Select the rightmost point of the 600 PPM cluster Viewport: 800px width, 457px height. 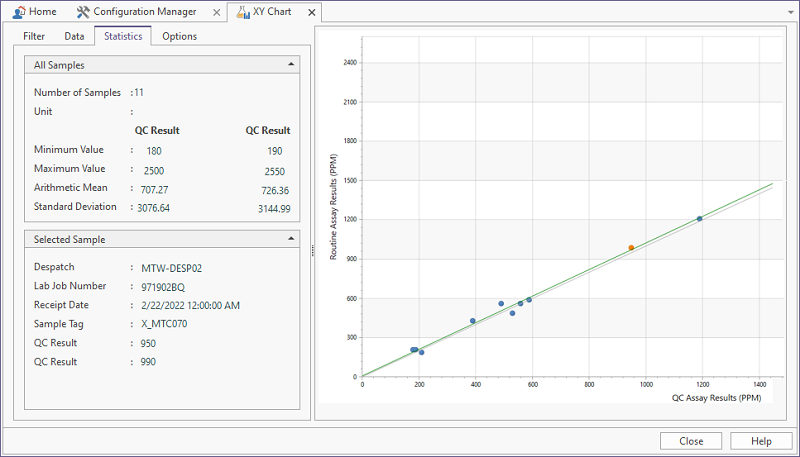[529, 299]
